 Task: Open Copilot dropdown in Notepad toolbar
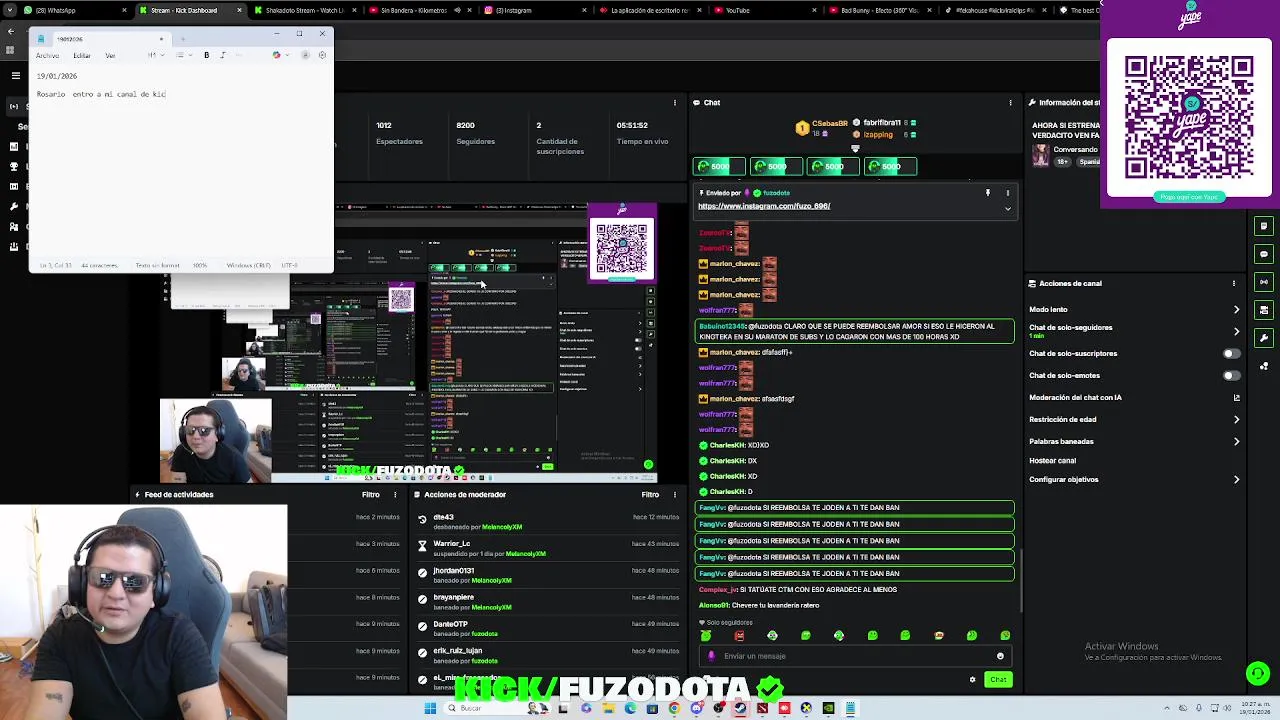(278, 55)
